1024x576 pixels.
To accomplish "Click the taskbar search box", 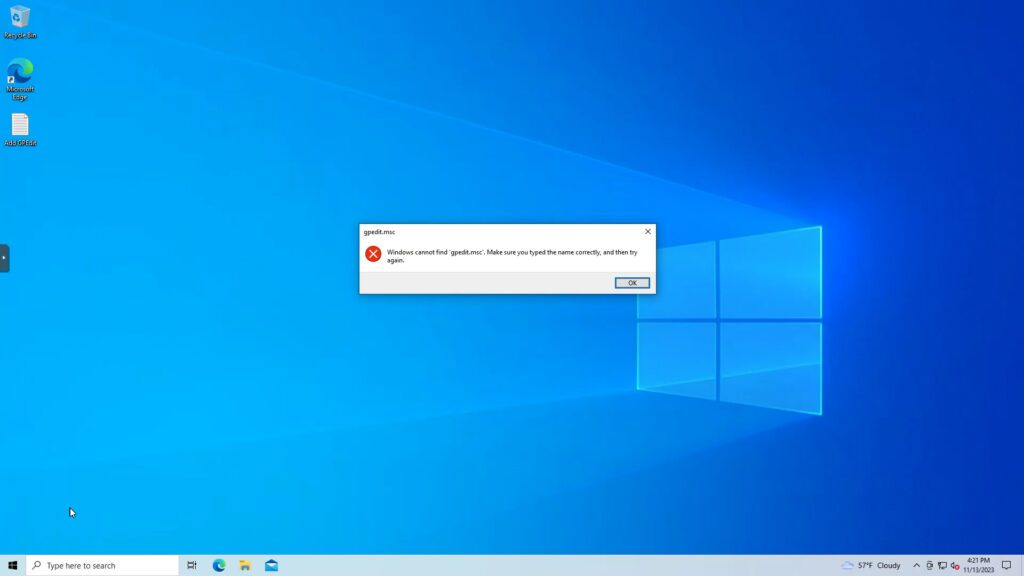I will tap(102, 565).
